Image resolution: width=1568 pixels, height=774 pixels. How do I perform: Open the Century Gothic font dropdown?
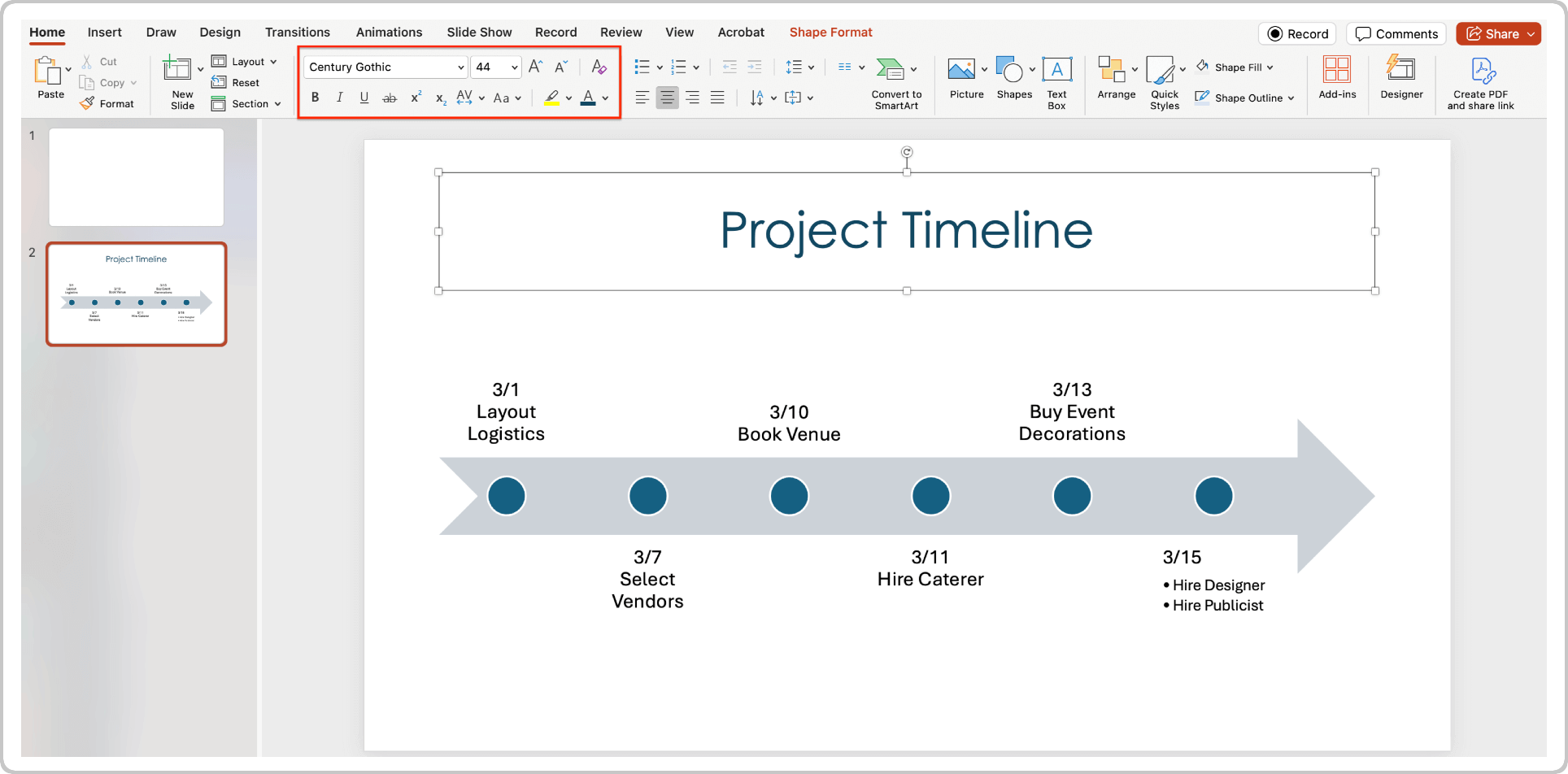tap(460, 67)
